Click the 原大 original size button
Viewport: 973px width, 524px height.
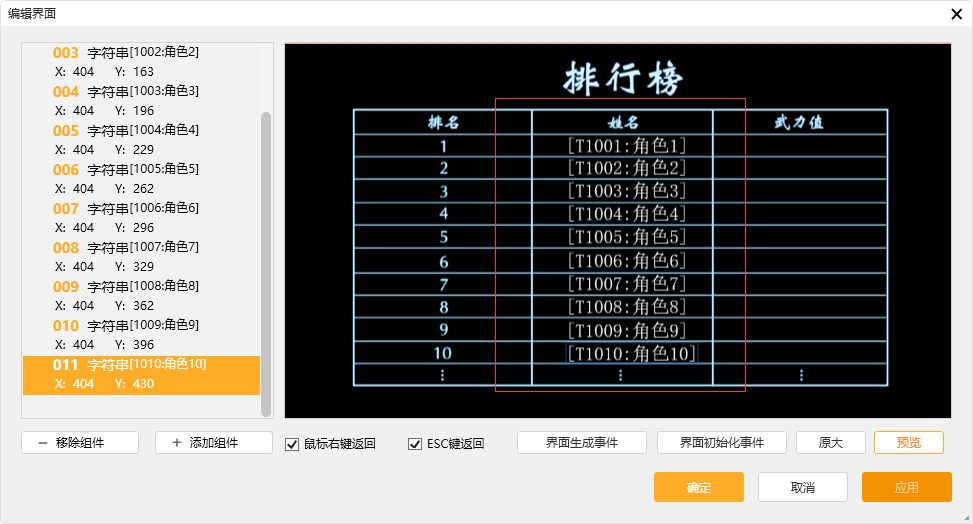coord(830,443)
